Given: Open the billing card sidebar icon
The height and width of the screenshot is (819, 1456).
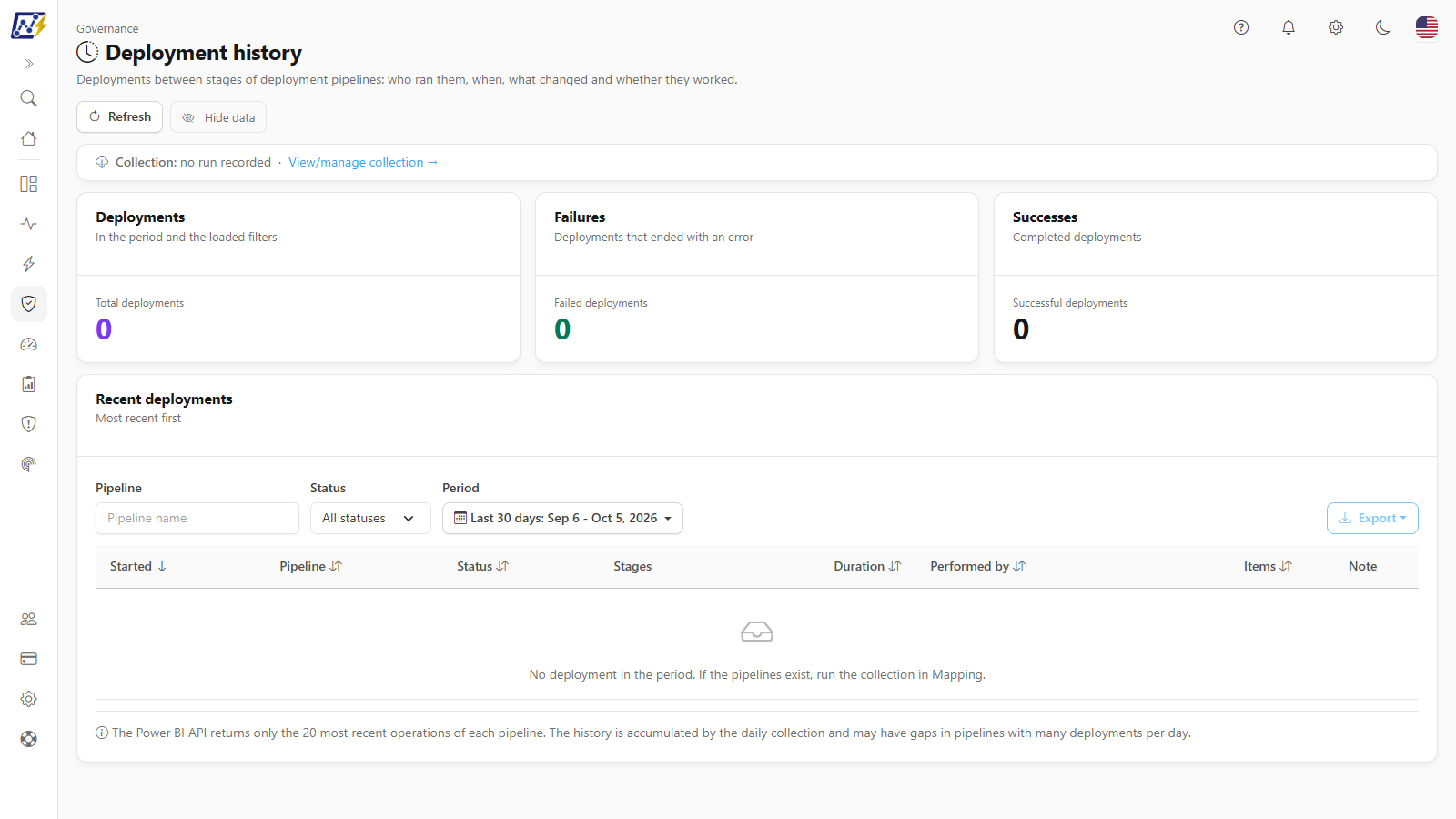Looking at the screenshot, I should coord(29,659).
